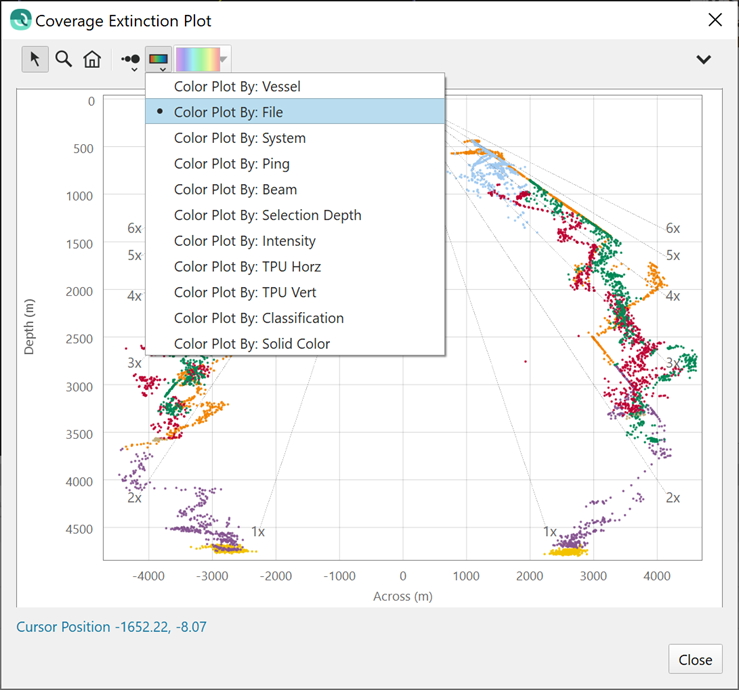Open the rainbow colormap selector
The width and height of the screenshot is (739, 690).
coord(203,60)
